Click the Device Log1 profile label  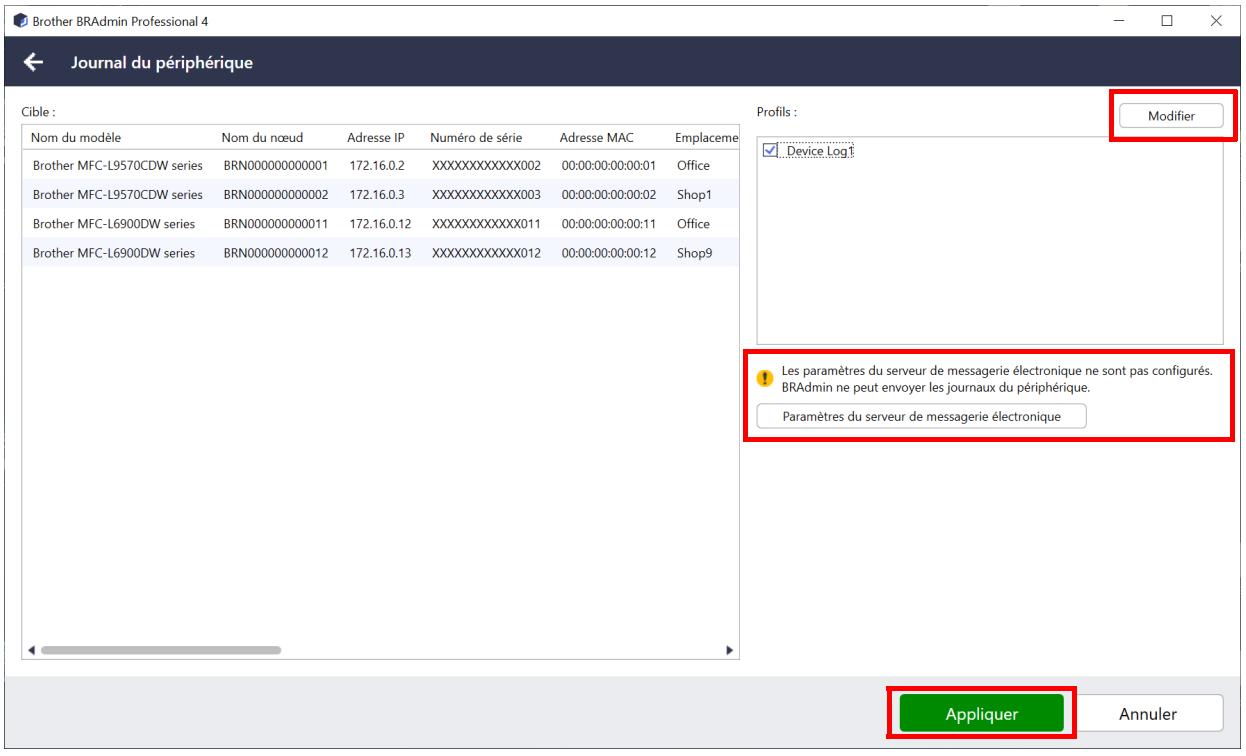[820, 150]
